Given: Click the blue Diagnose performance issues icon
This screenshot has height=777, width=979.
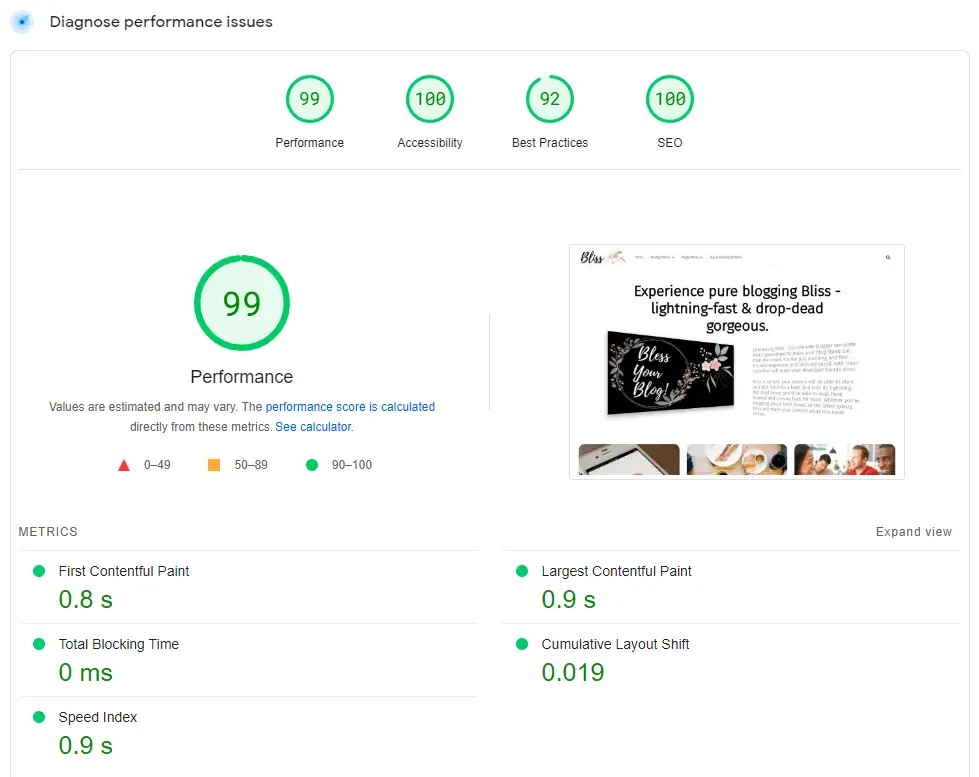Looking at the screenshot, I should coord(22,22).
